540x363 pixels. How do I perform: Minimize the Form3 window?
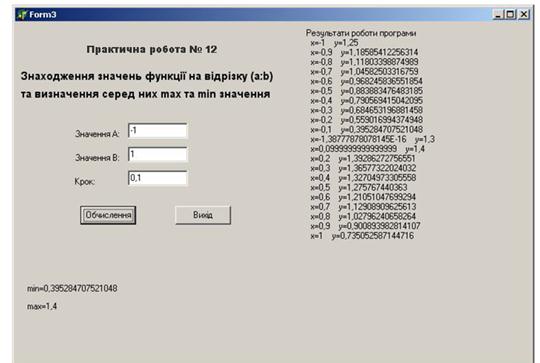(x=498, y=14)
